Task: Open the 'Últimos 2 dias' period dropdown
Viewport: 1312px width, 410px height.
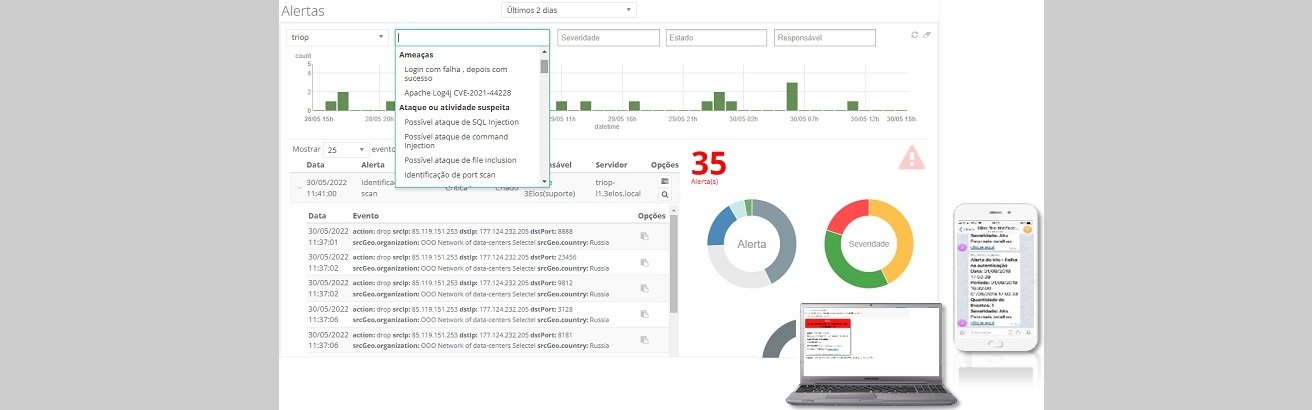Action: (568, 10)
